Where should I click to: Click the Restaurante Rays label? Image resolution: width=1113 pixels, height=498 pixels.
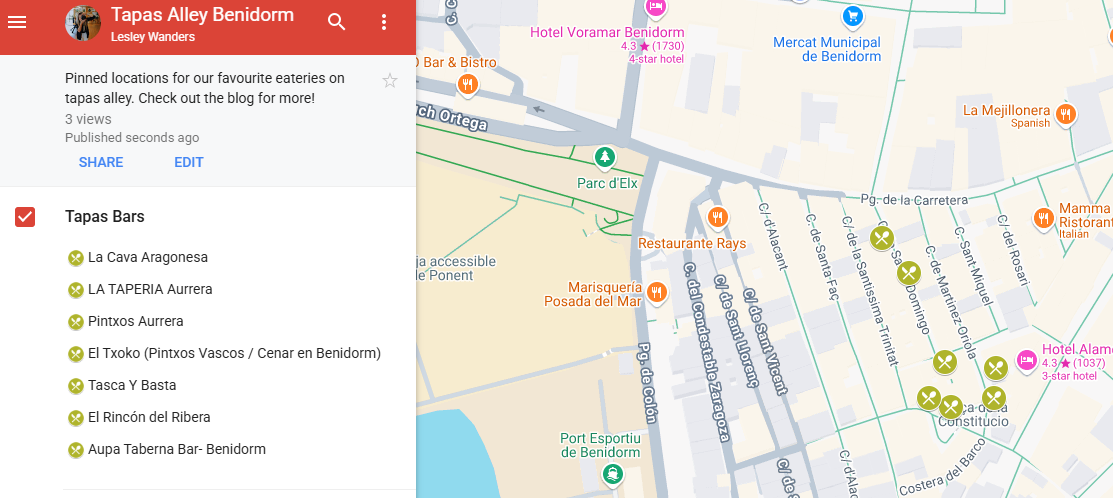692,244
